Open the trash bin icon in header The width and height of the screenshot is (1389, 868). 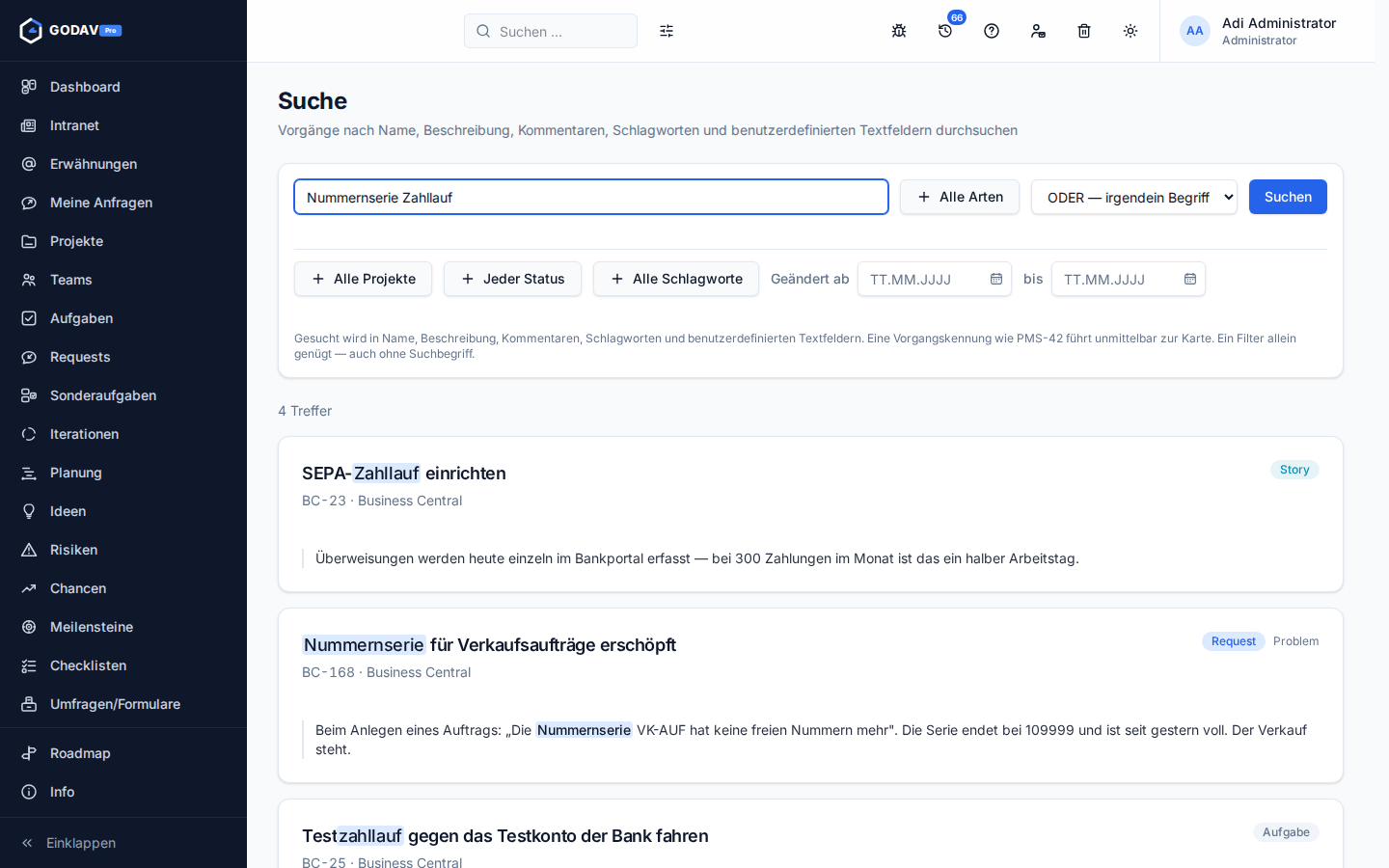[1084, 31]
